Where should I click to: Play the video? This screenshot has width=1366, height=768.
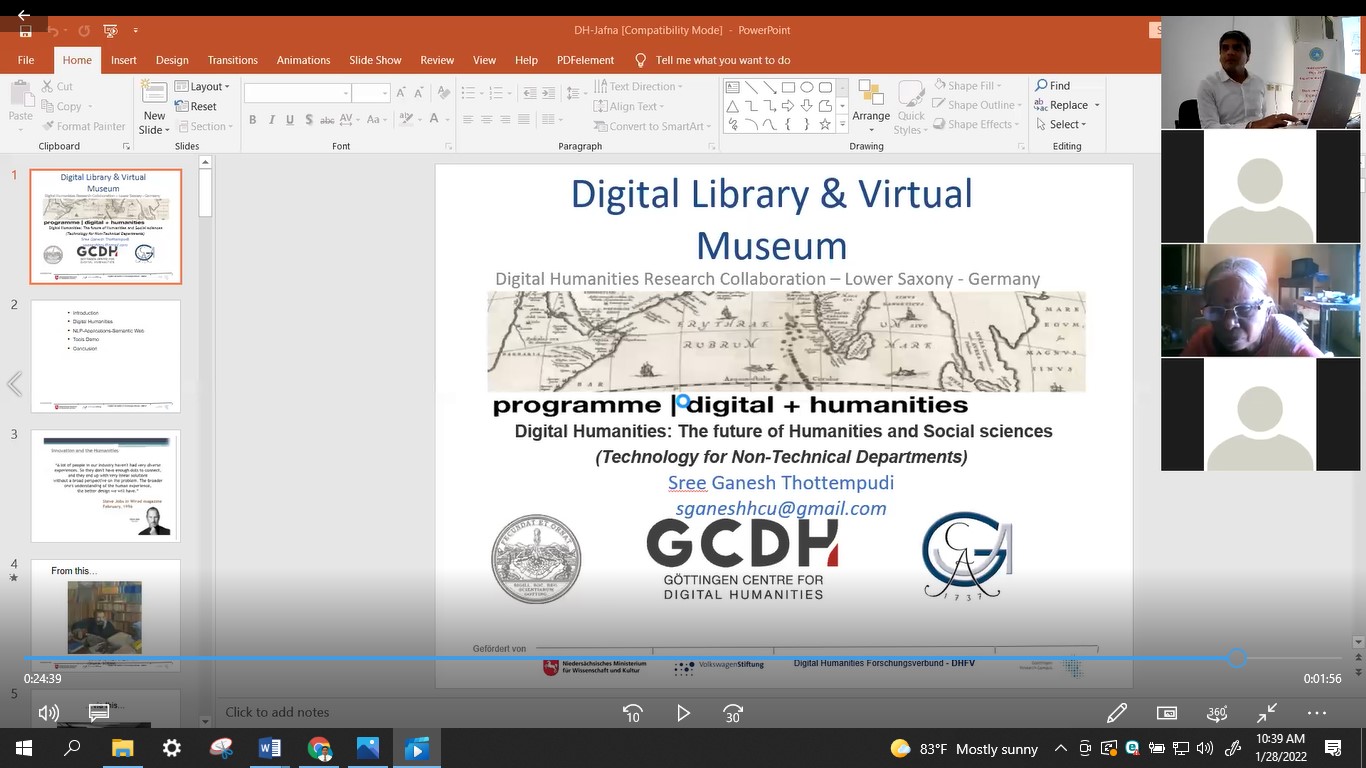pyautogui.click(x=684, y=713)
